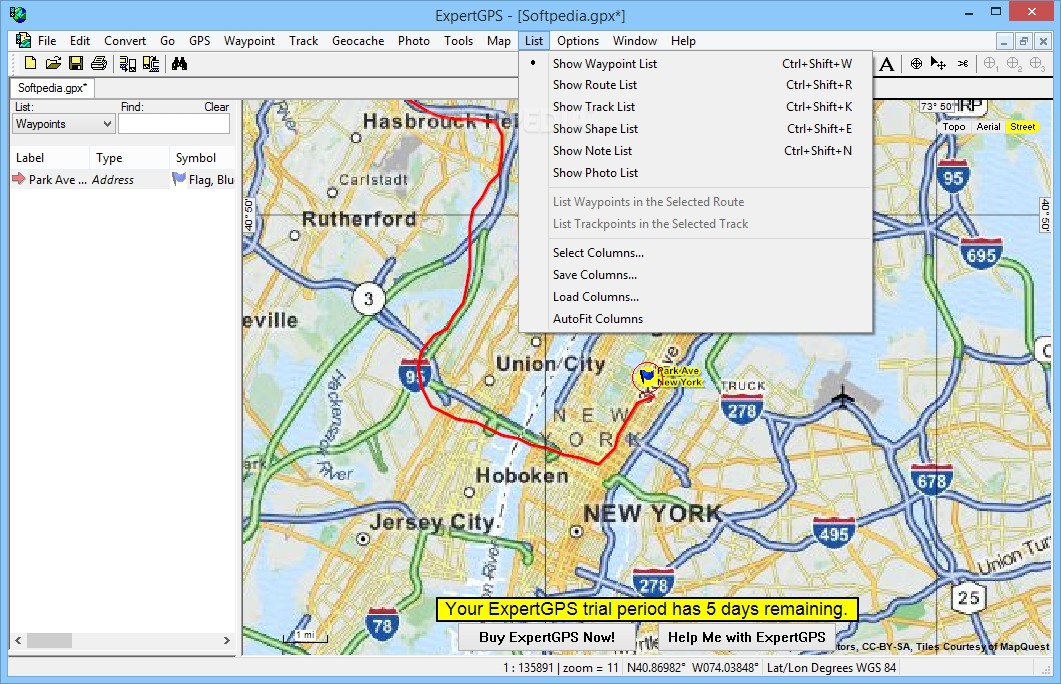This screenshot has height=684, width=1061.
Task: Click the right scroll arrow in list panel
Action: [x=227, y=640]
